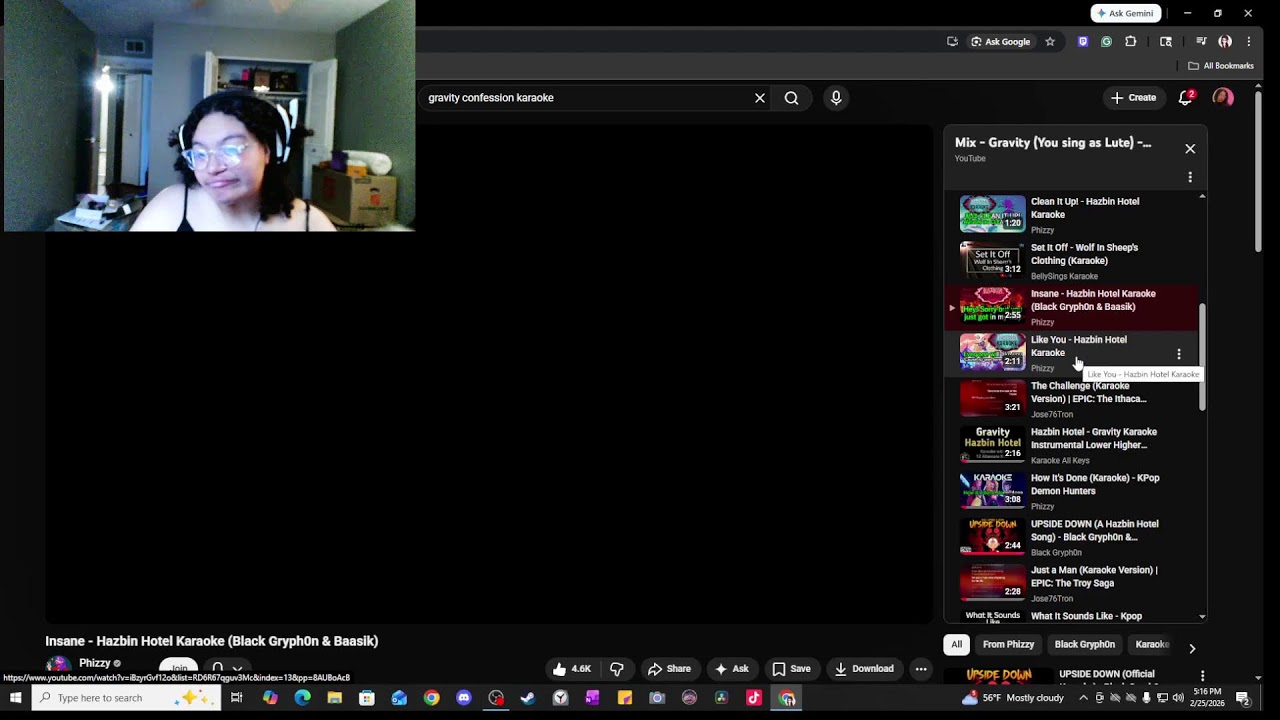1280x720 pixels.
Task: Open Steam from taskbar
Action: [x=528, y=698]
